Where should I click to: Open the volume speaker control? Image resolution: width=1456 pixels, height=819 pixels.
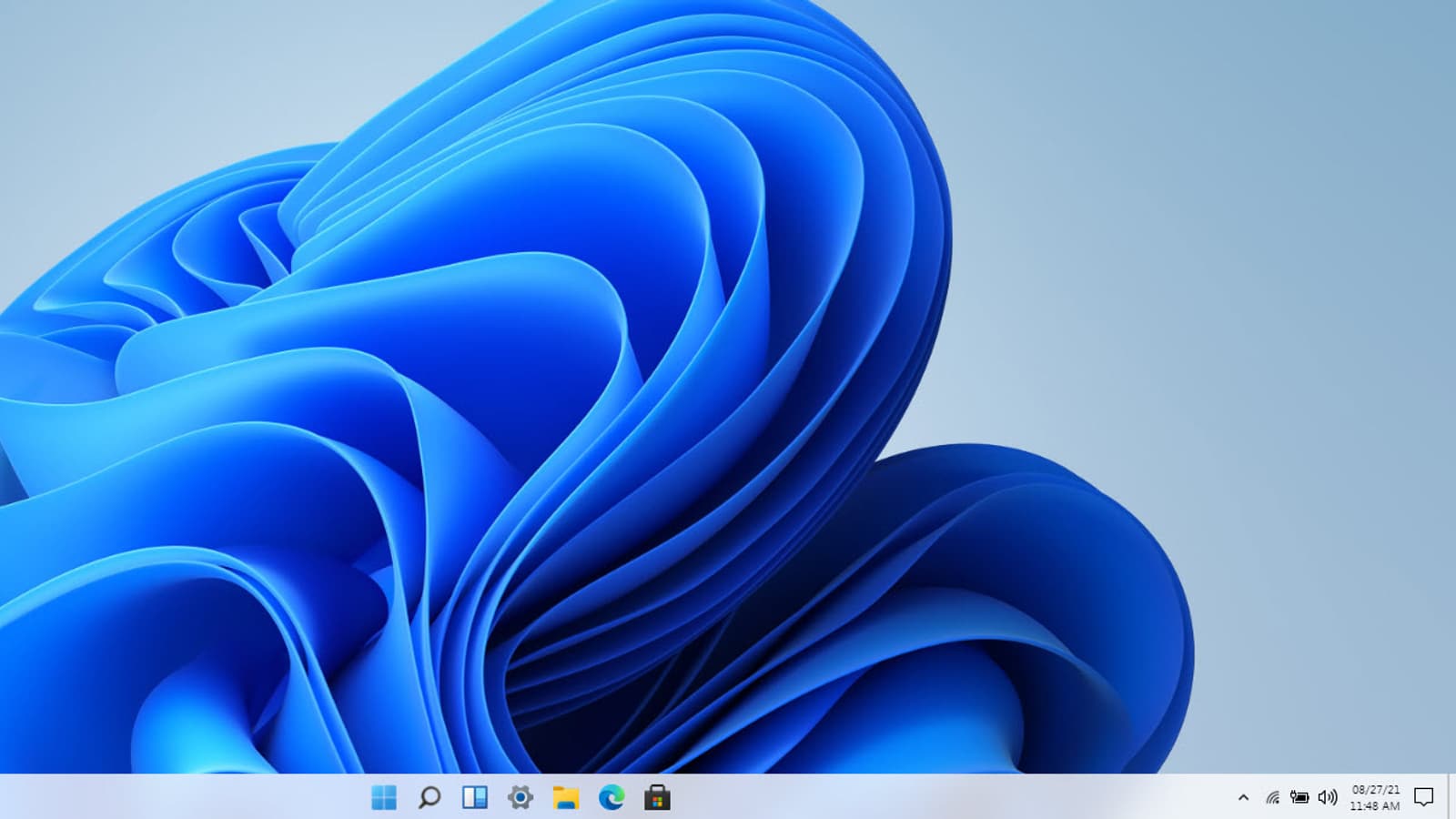pos(1328,798)
